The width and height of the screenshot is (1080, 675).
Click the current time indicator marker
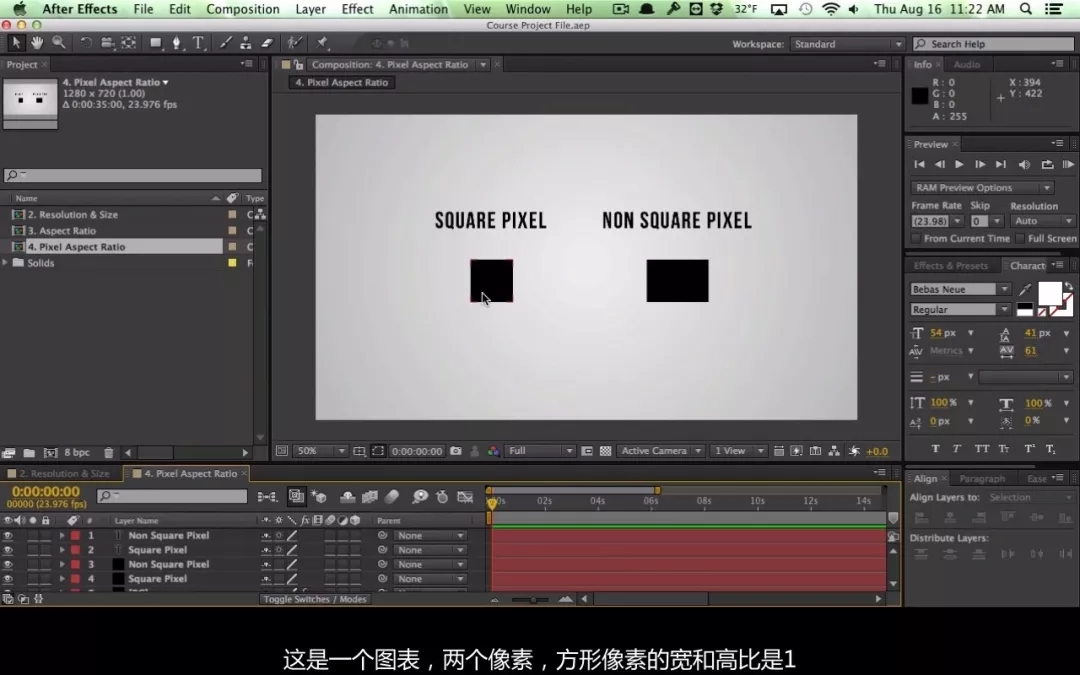492,502
